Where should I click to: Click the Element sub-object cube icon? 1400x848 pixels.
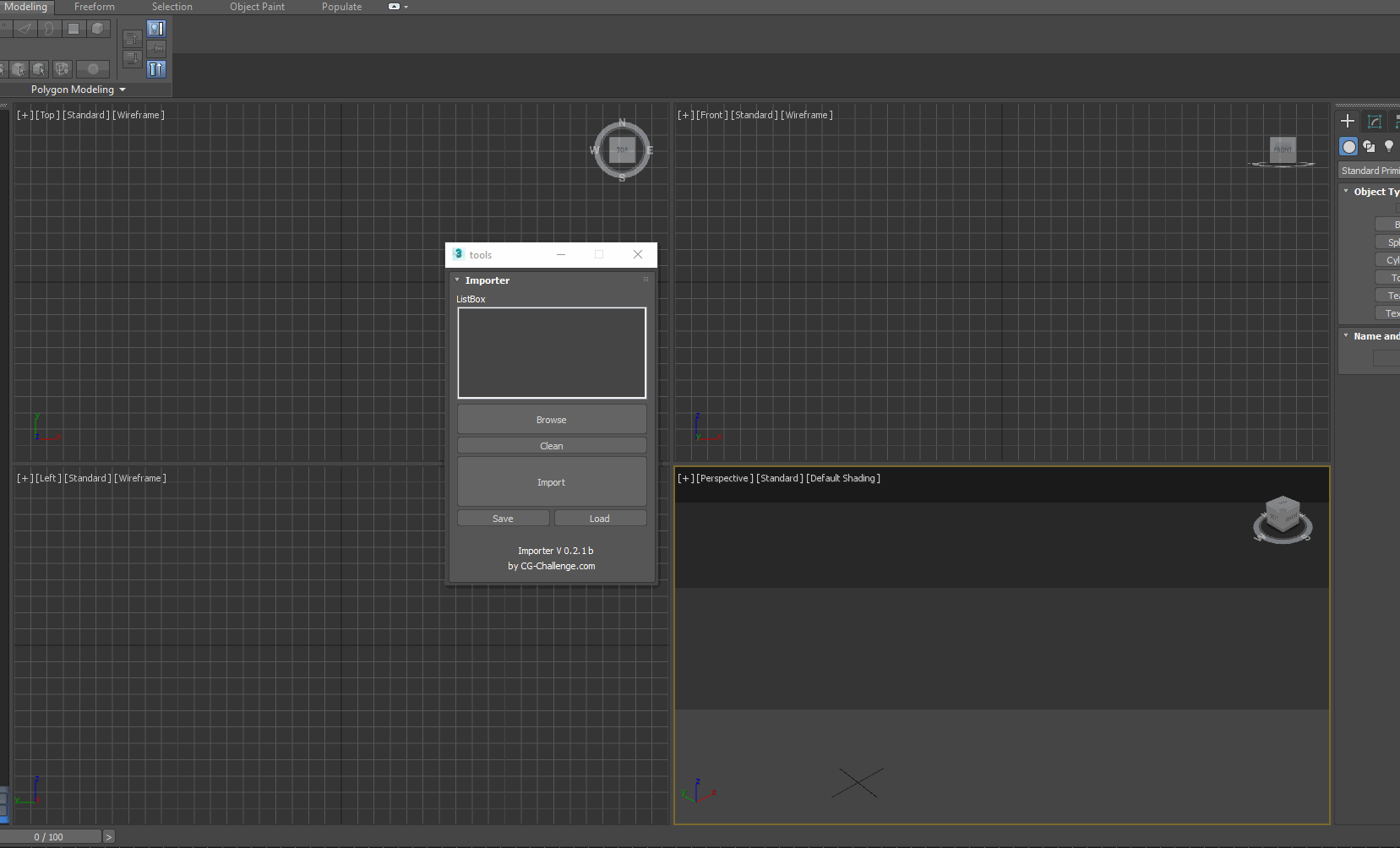click(98, 29)
